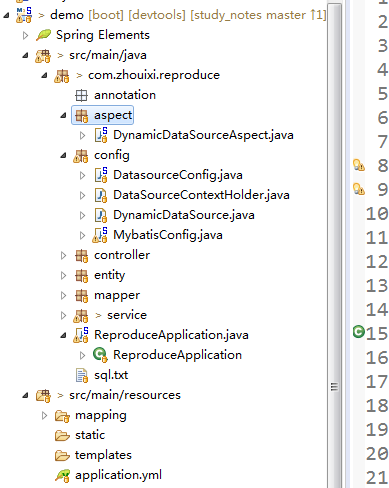Collapse the aspect package
389x488 pixels.
tap(63, 115)
